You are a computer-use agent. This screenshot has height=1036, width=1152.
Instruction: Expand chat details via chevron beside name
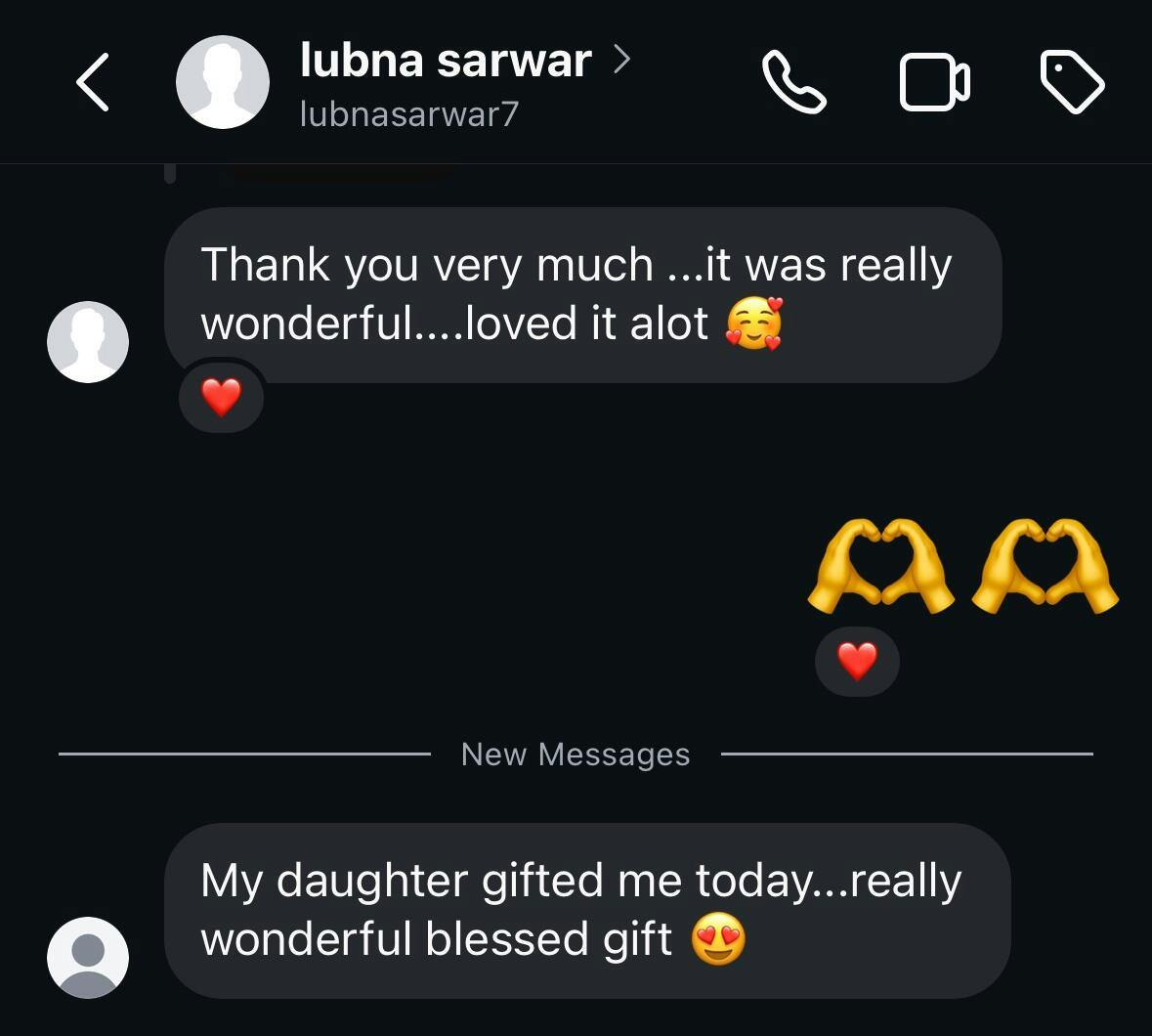click(x=620, y=60)
